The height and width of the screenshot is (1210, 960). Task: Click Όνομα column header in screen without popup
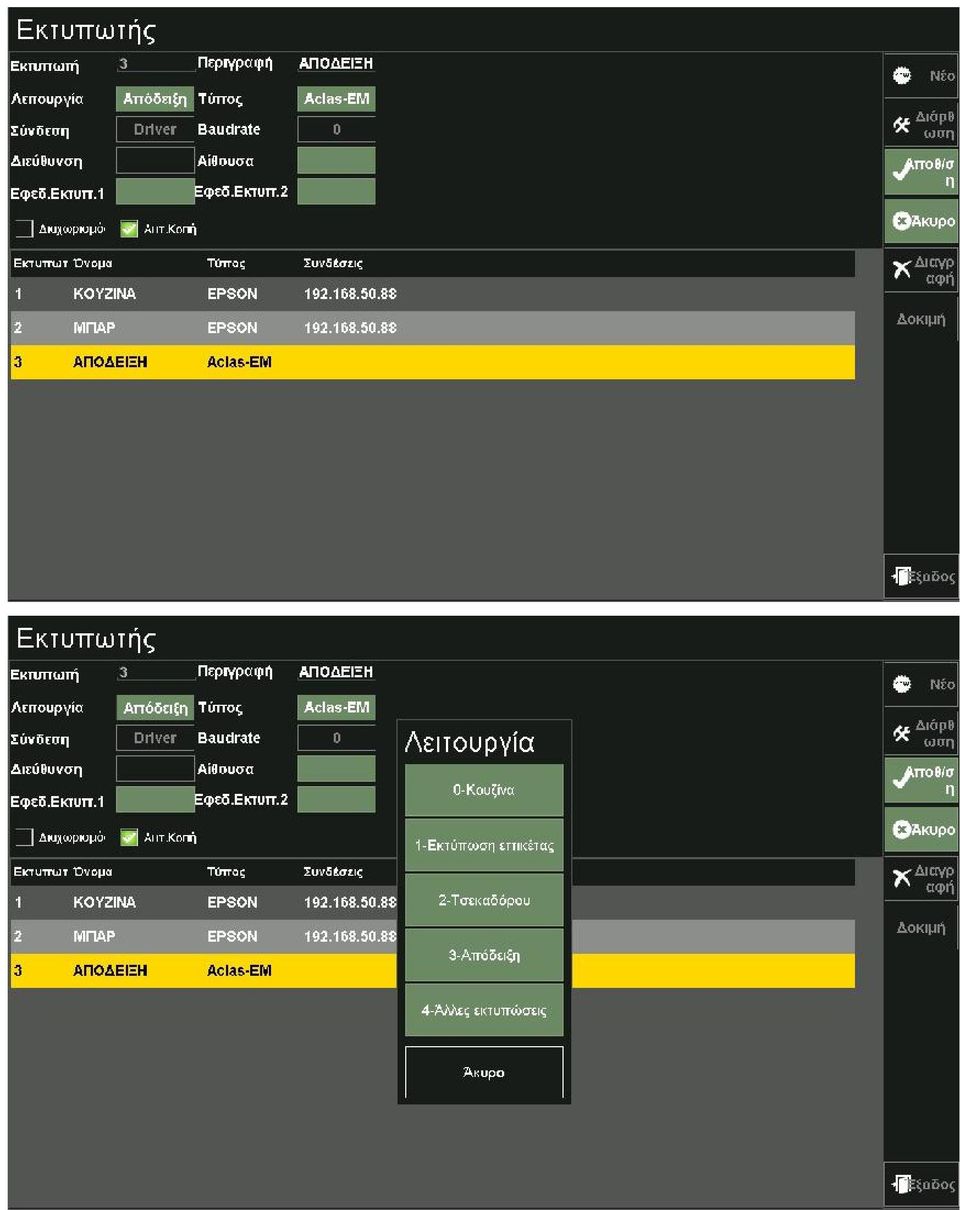(93, 264)
